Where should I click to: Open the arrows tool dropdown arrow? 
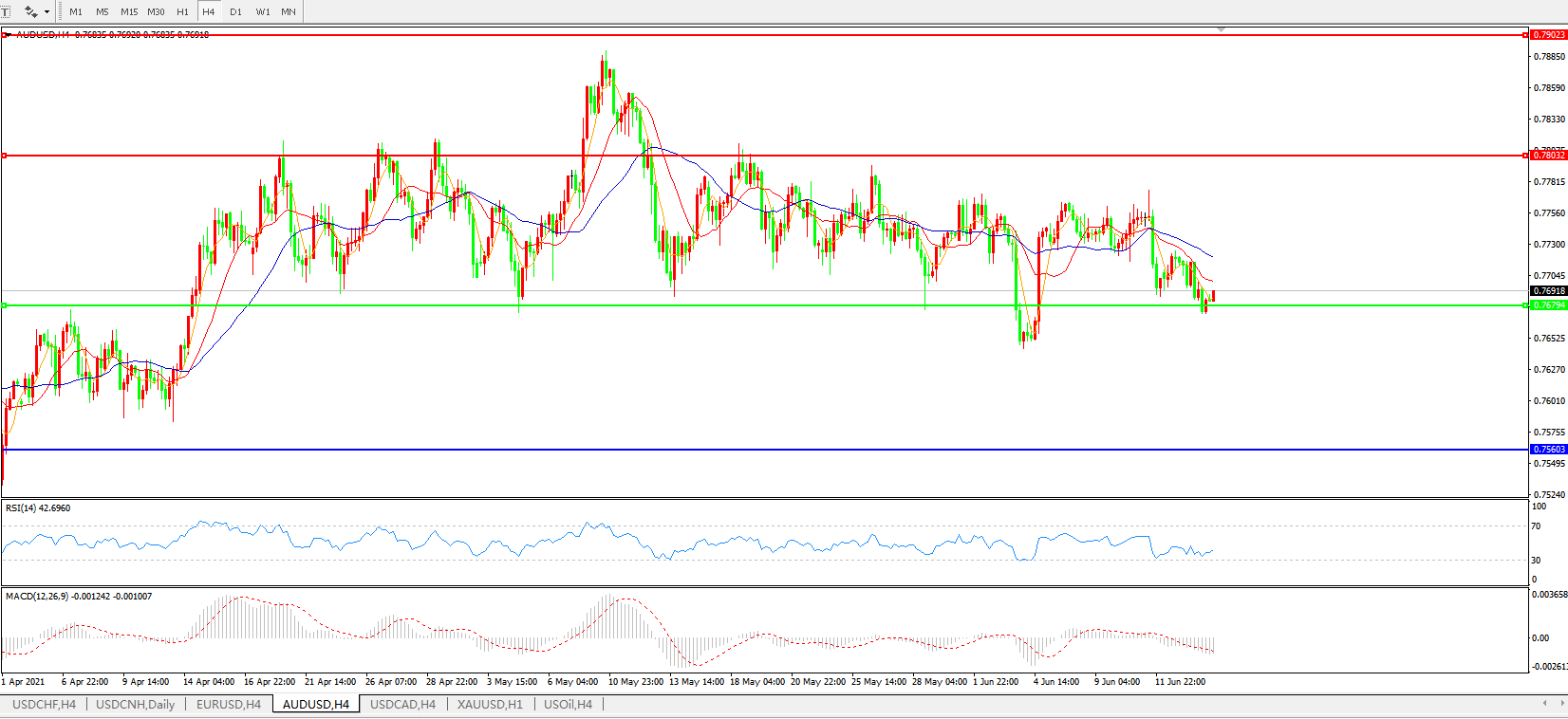click(x=47, y=12)
